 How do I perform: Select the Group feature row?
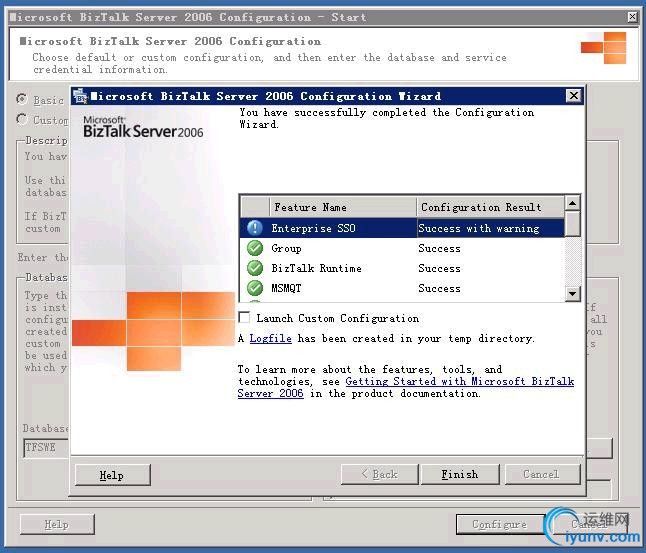click(x=402, y=248)
